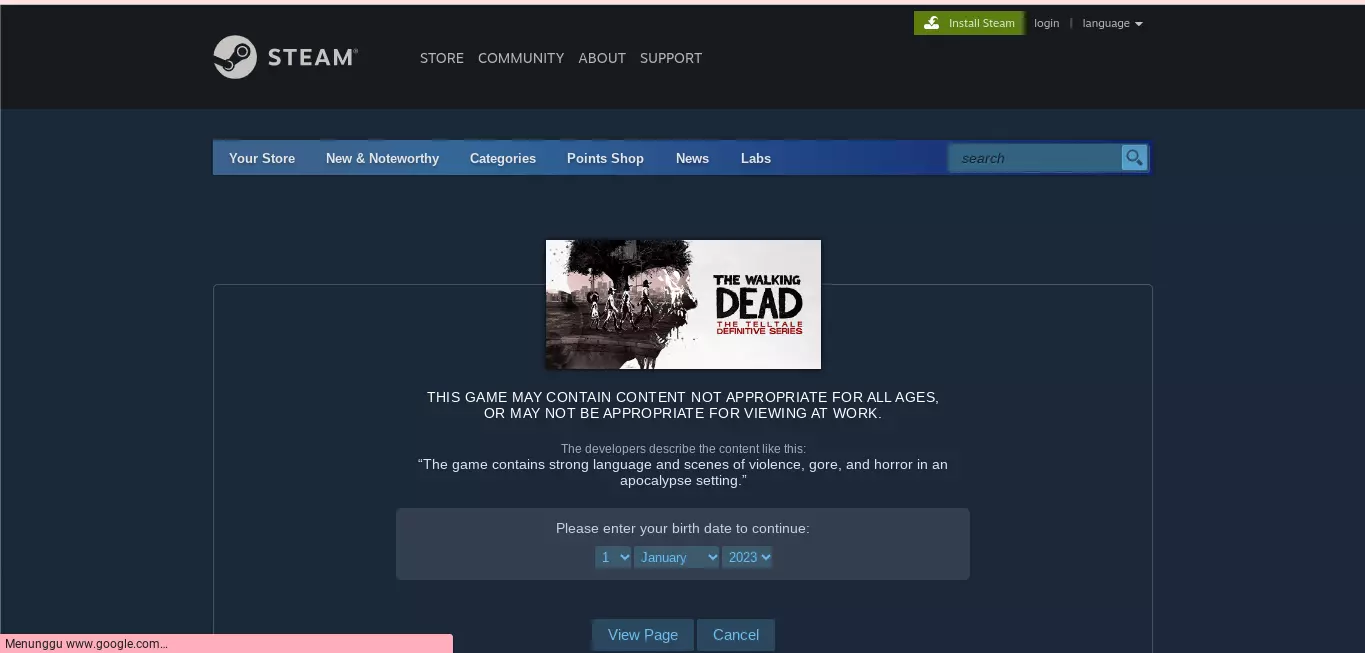Open the SUPPORT page
The height and width of the screenshot is (653, 1365).
coord(670,58)
